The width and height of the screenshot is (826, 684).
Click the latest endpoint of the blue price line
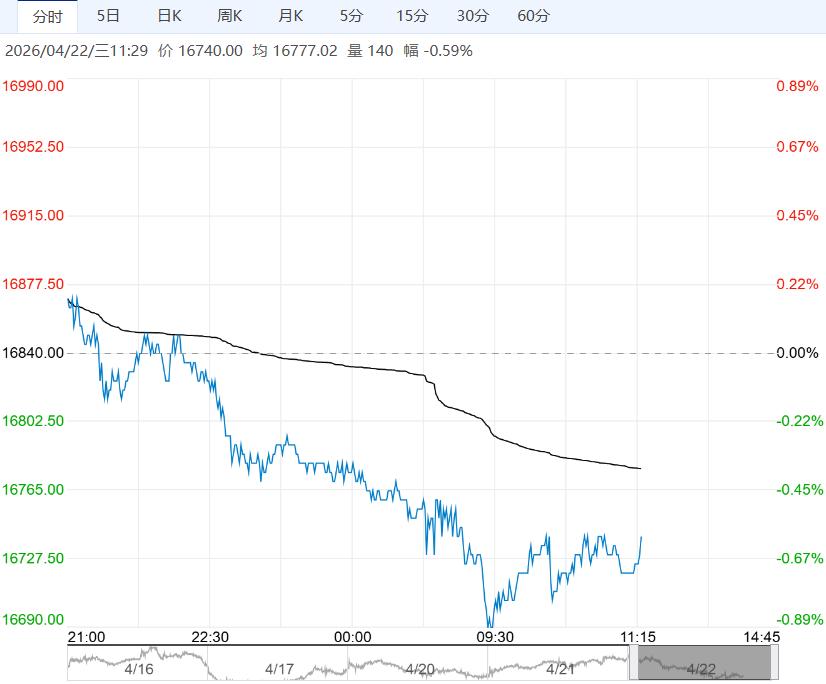tap(640, 537)
